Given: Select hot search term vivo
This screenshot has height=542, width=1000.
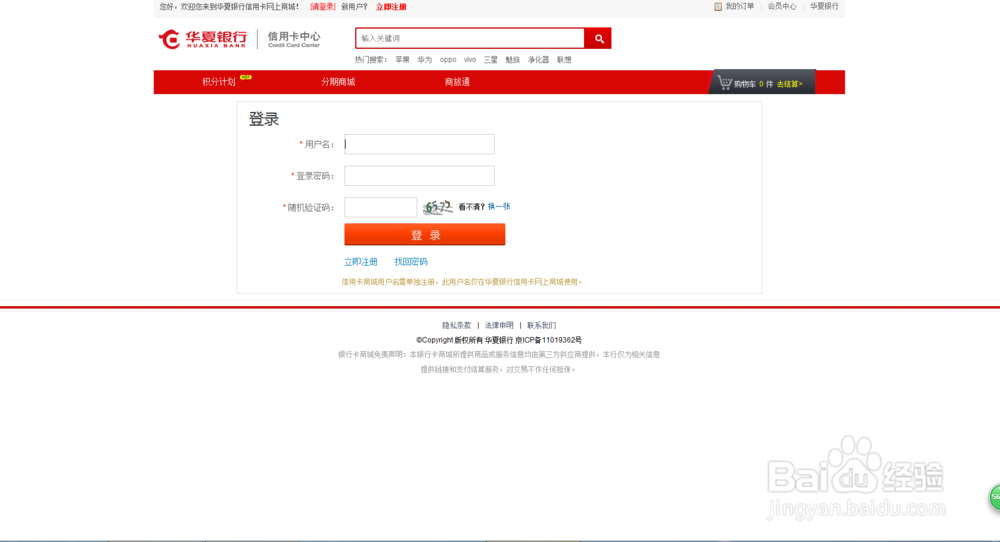Looking at the screenshot, I should coord(470,60).
